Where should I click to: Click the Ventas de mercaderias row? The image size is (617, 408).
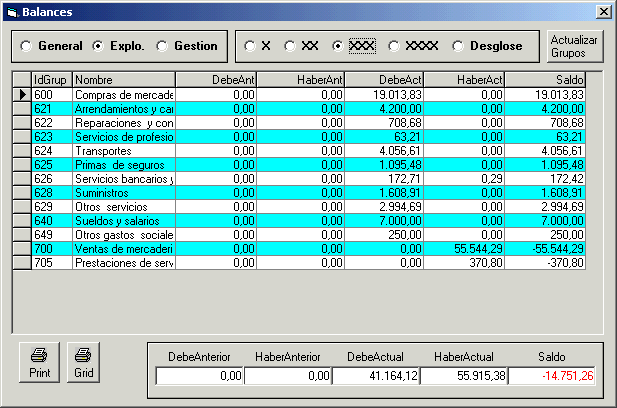123,248
